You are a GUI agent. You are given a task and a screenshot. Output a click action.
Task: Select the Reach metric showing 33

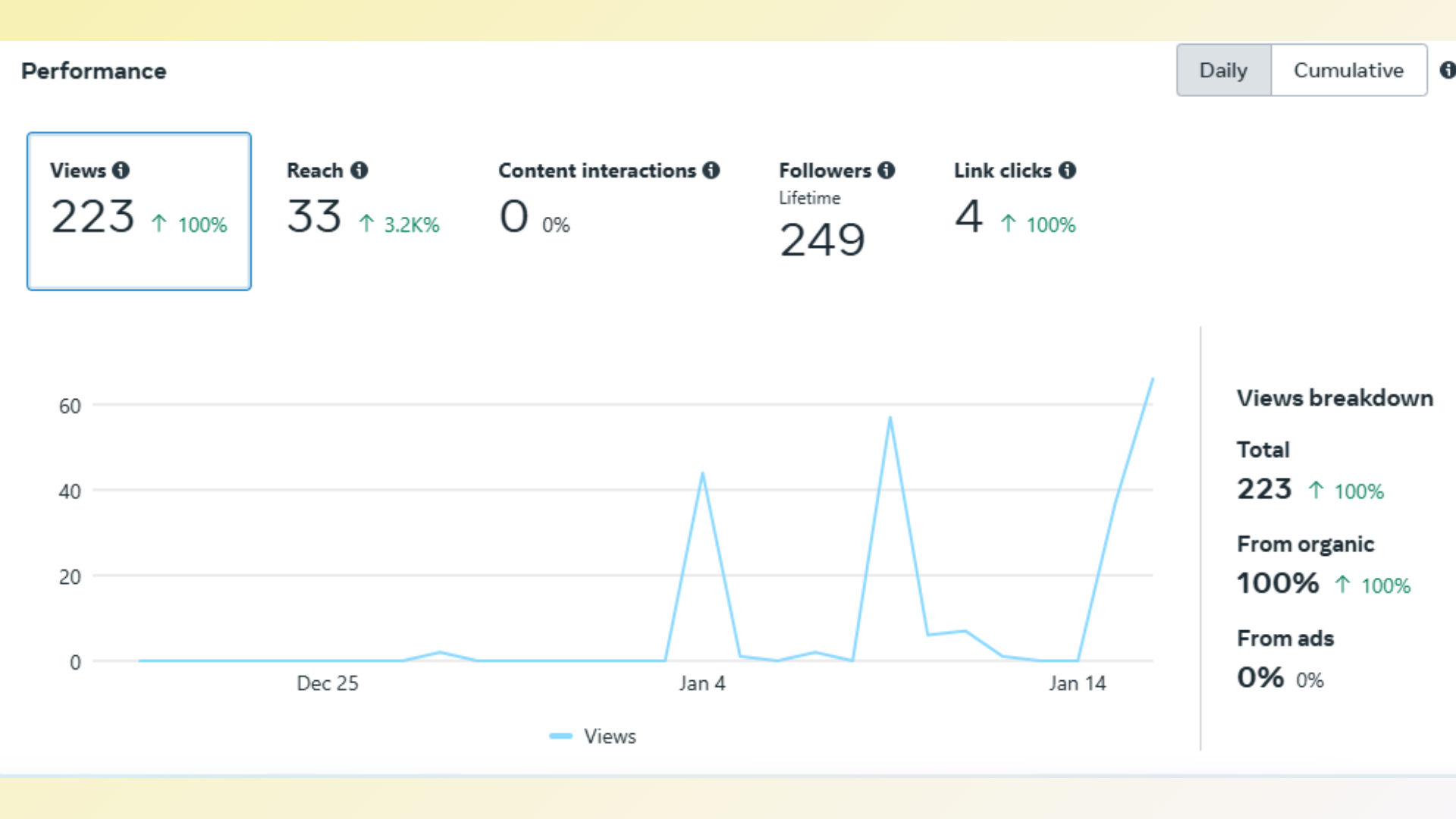coord(314,217)
